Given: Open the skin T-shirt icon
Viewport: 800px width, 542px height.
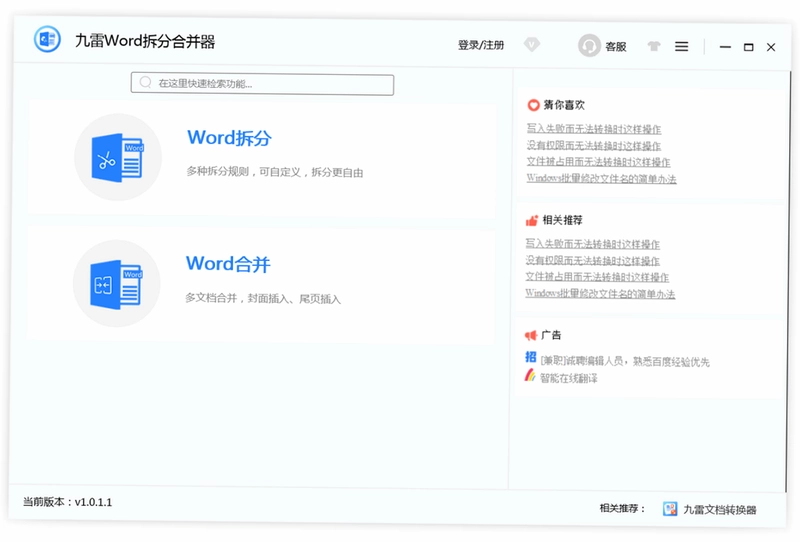Looking at the screenshot, I should click(654, 46).
